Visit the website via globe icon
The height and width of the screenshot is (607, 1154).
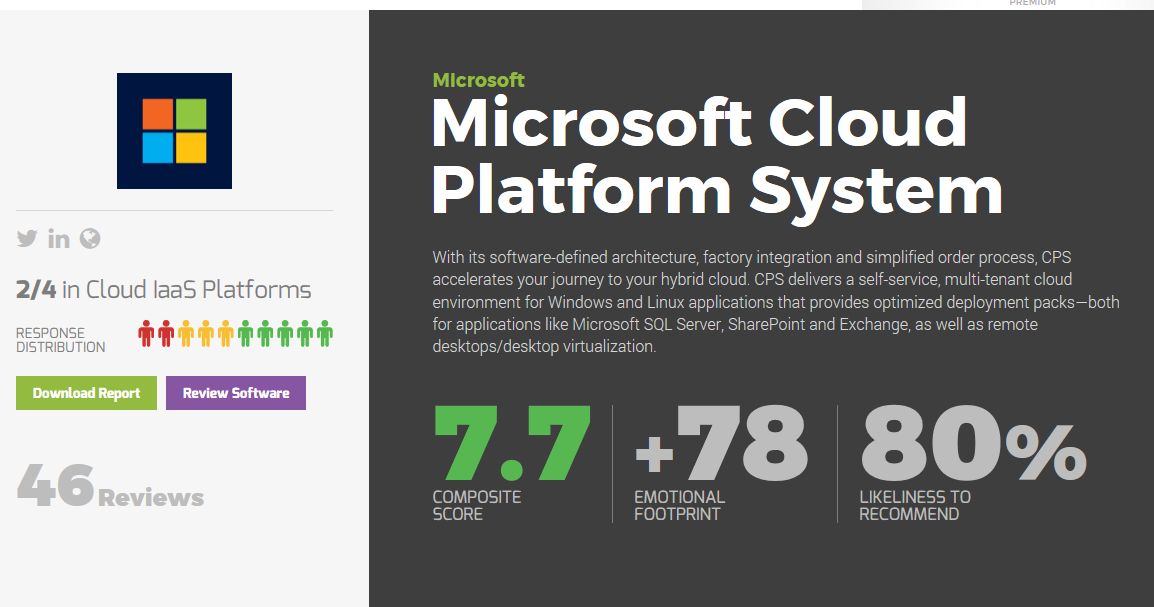point(90,239)
